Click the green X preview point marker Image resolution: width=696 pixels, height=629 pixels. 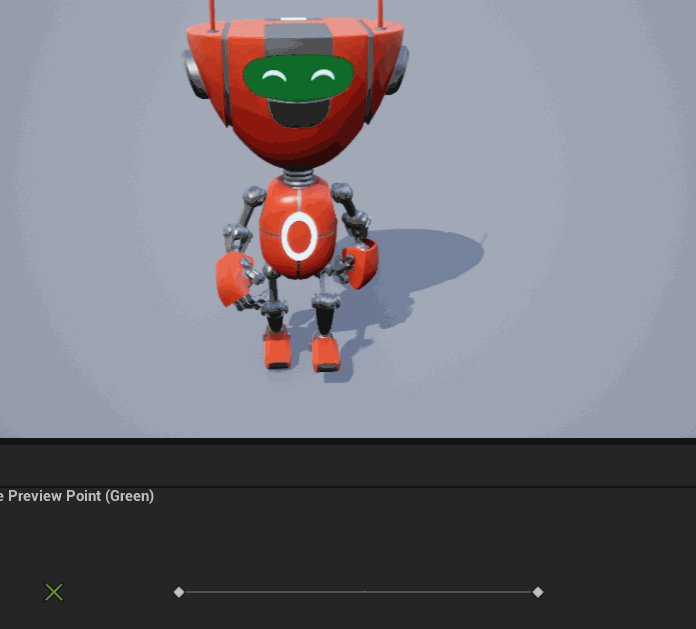coord(54,592)
